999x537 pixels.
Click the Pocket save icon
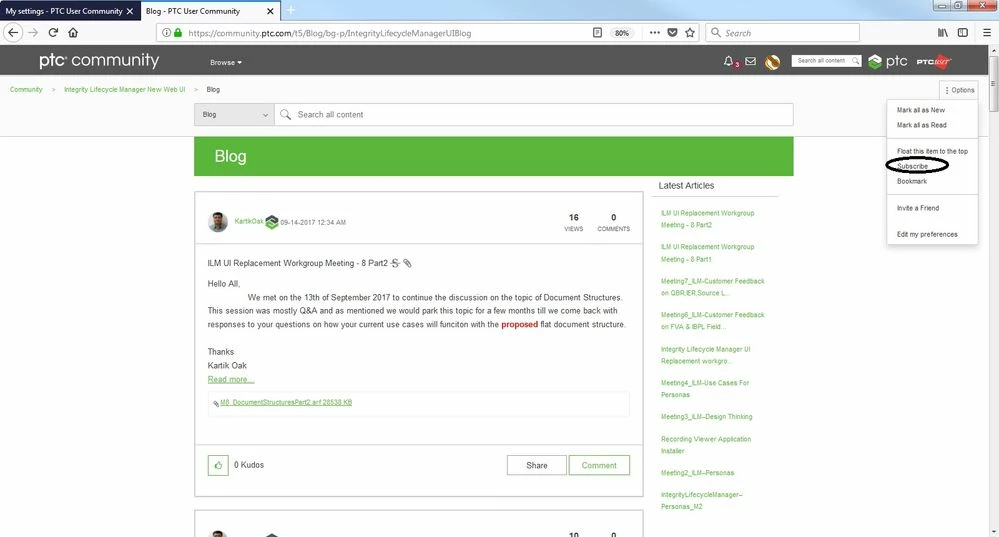(672, 32)
